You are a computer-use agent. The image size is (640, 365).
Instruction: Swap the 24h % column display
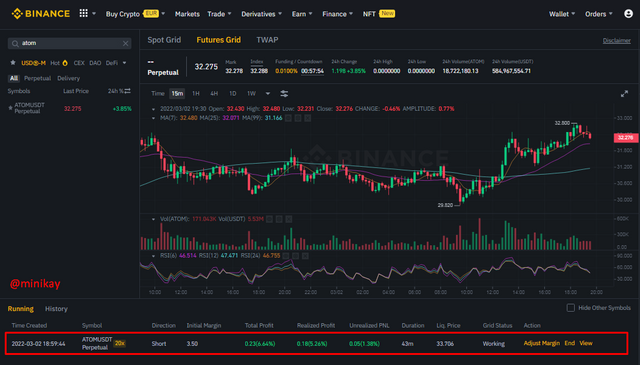[x=128, y=91]
